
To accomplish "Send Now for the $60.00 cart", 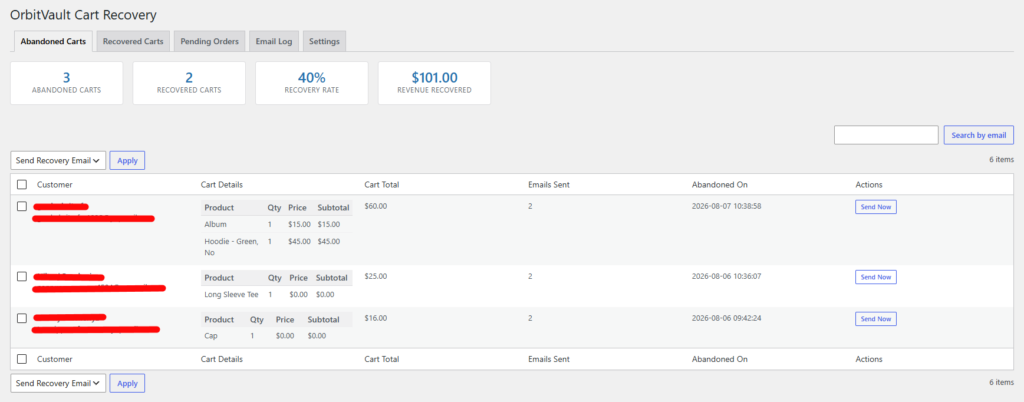I will tap(876, 207).
